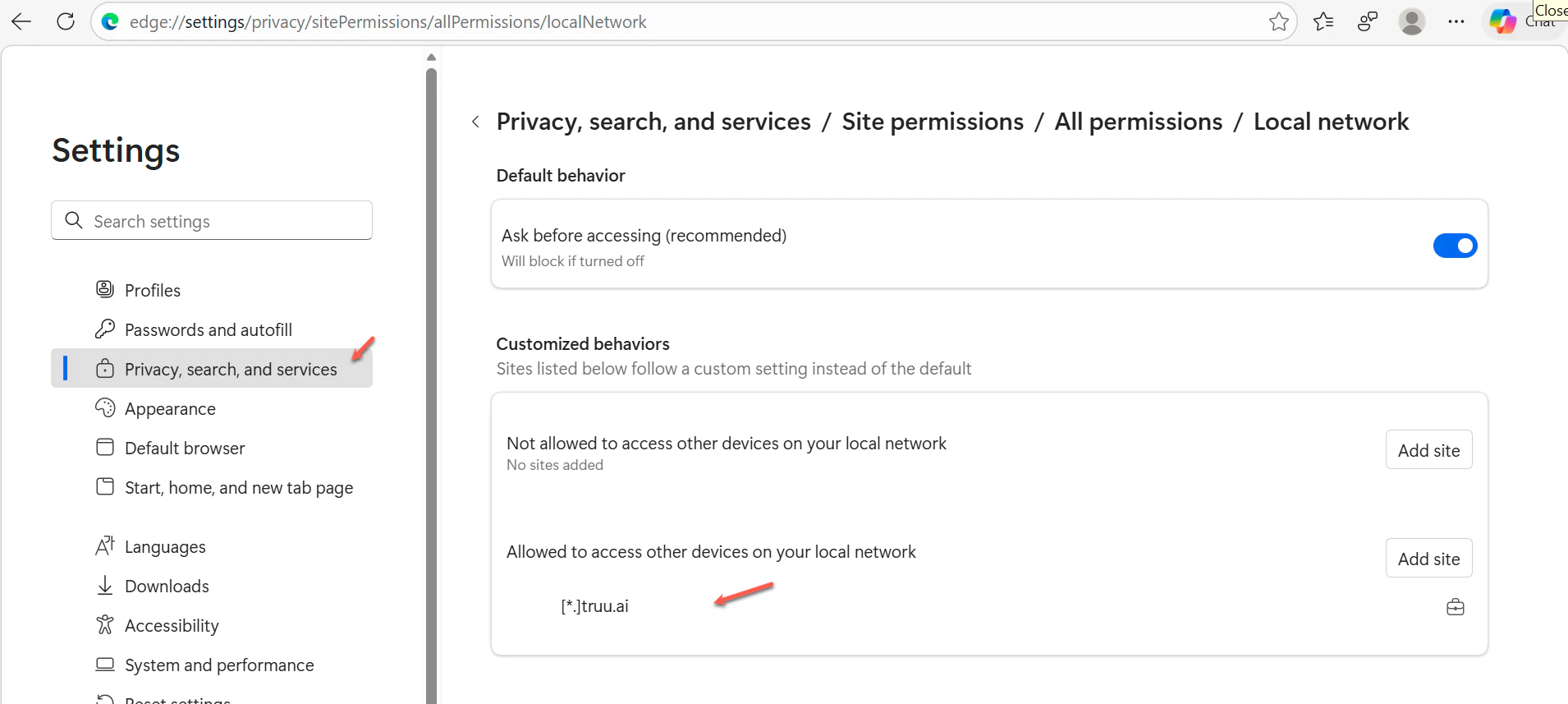Refresh the settings page
The image size is (1568, 704).
point(66,21)
